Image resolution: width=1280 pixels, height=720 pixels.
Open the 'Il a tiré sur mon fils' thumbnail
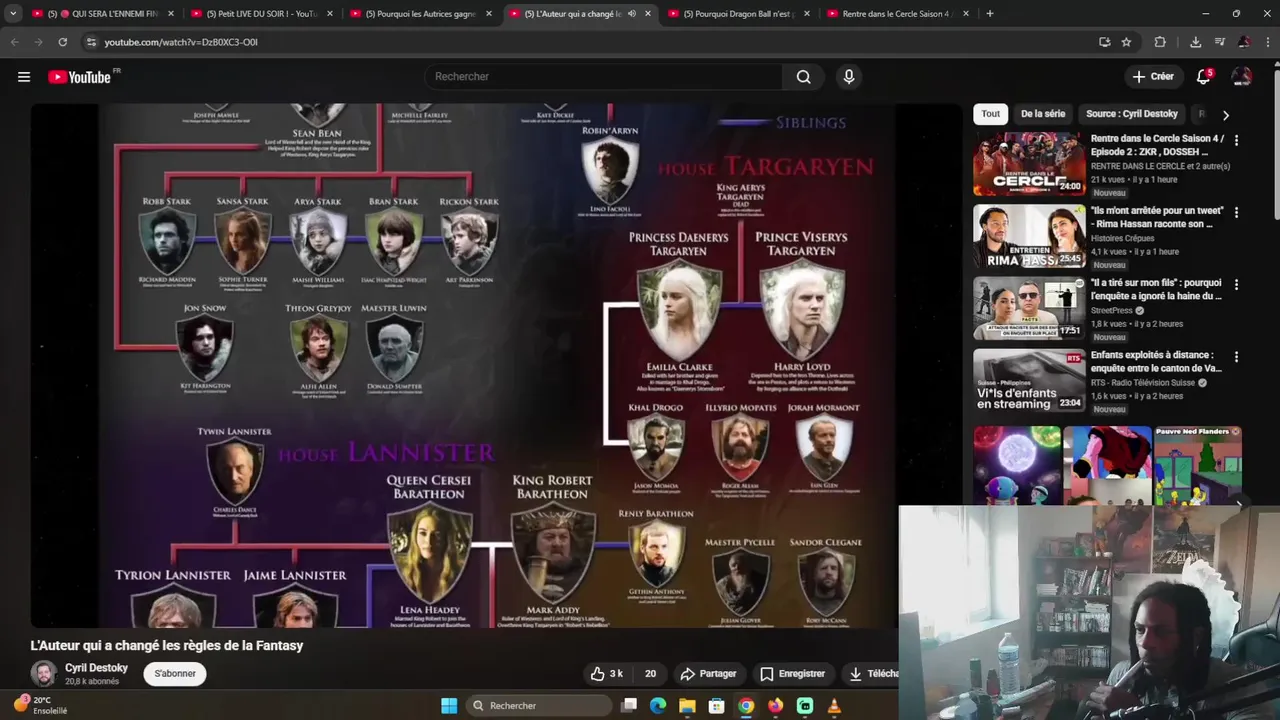point(1029,308)
